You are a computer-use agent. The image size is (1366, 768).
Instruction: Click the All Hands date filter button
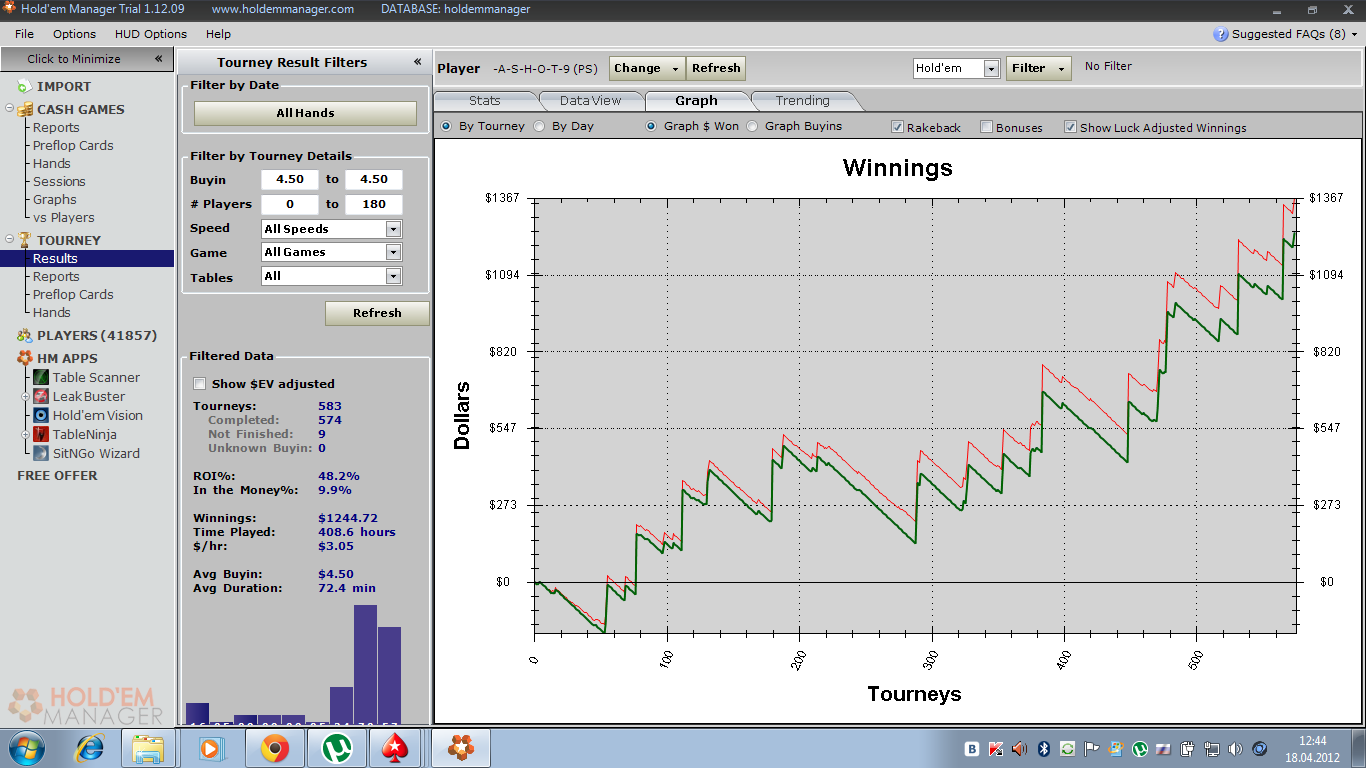click(305, 113)
